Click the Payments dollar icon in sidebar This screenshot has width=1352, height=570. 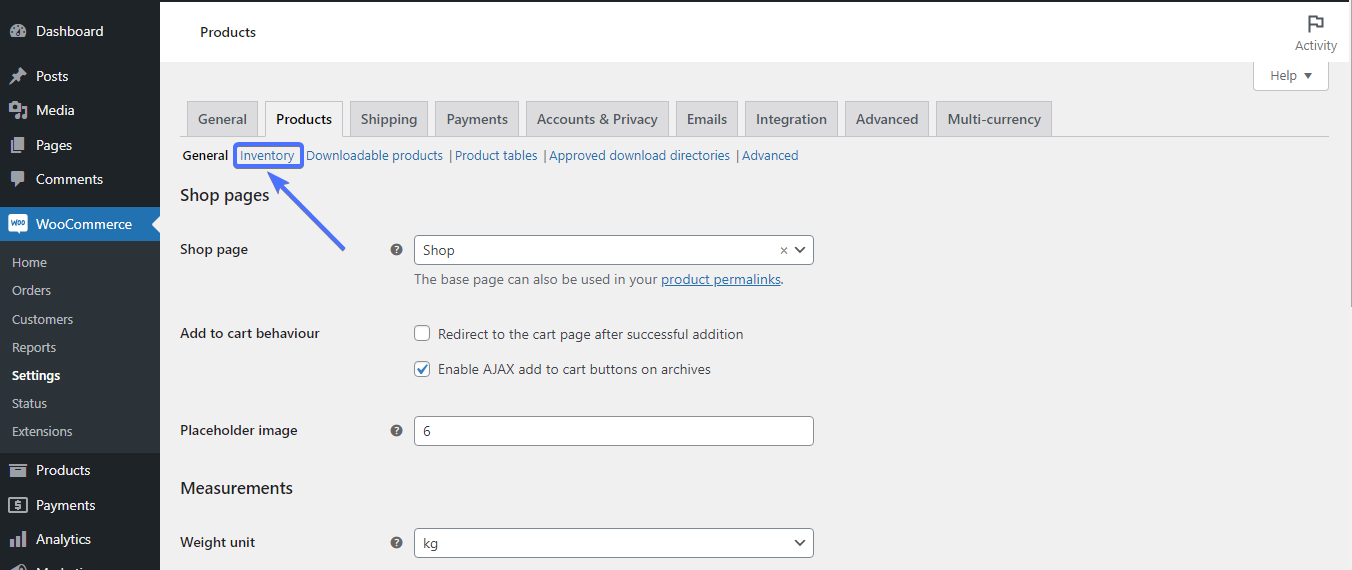(18, 505)
